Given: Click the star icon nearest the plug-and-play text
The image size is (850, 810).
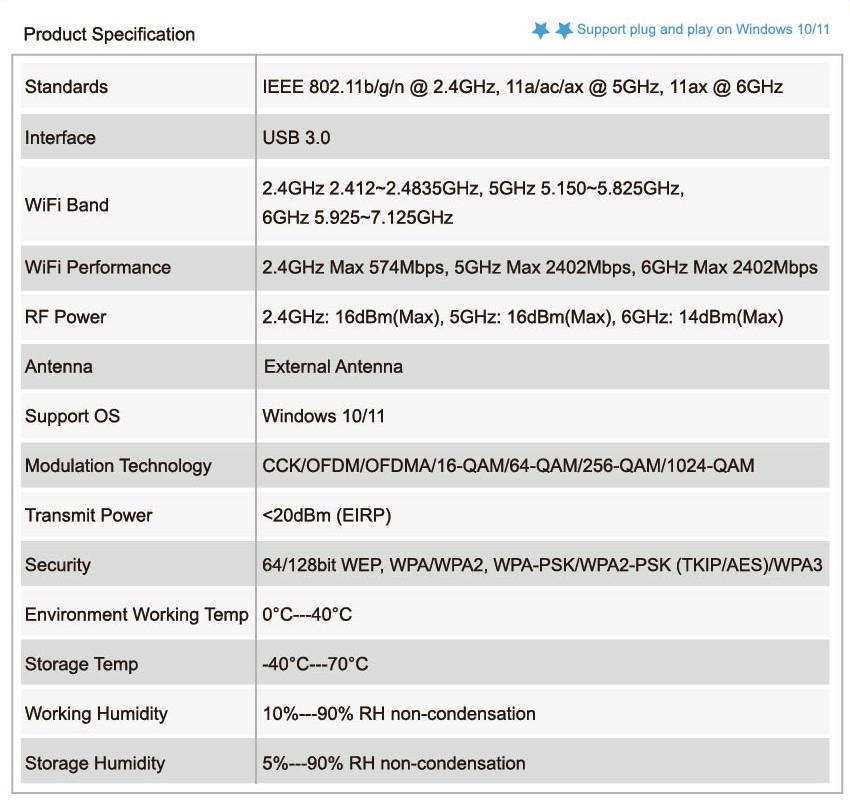Looking at the screenshot, I should coord(564,30).
